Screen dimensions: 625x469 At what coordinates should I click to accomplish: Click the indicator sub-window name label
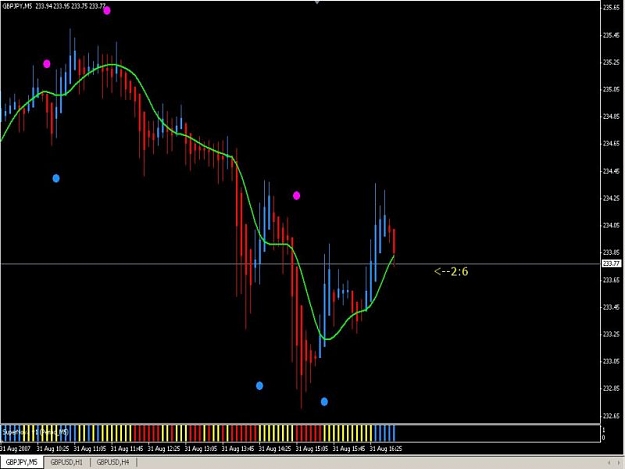[x=35, y=432]
